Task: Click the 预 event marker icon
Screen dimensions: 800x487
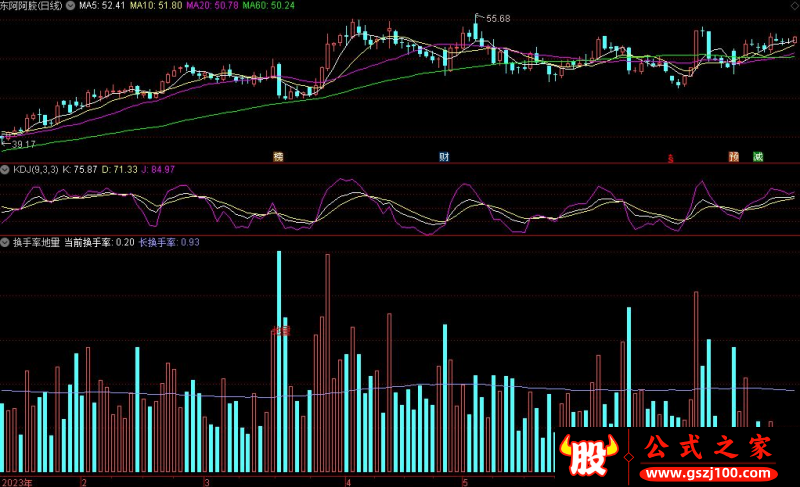Action: (734, 157)
